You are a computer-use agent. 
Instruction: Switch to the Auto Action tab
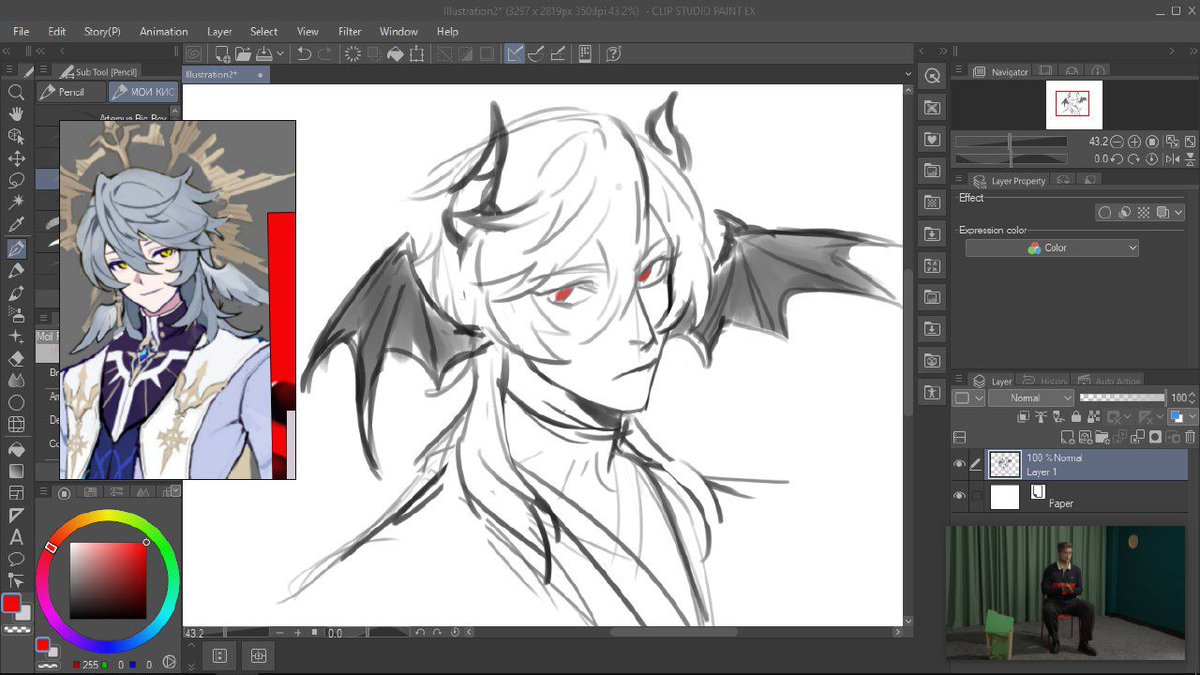pos(1109,381)
